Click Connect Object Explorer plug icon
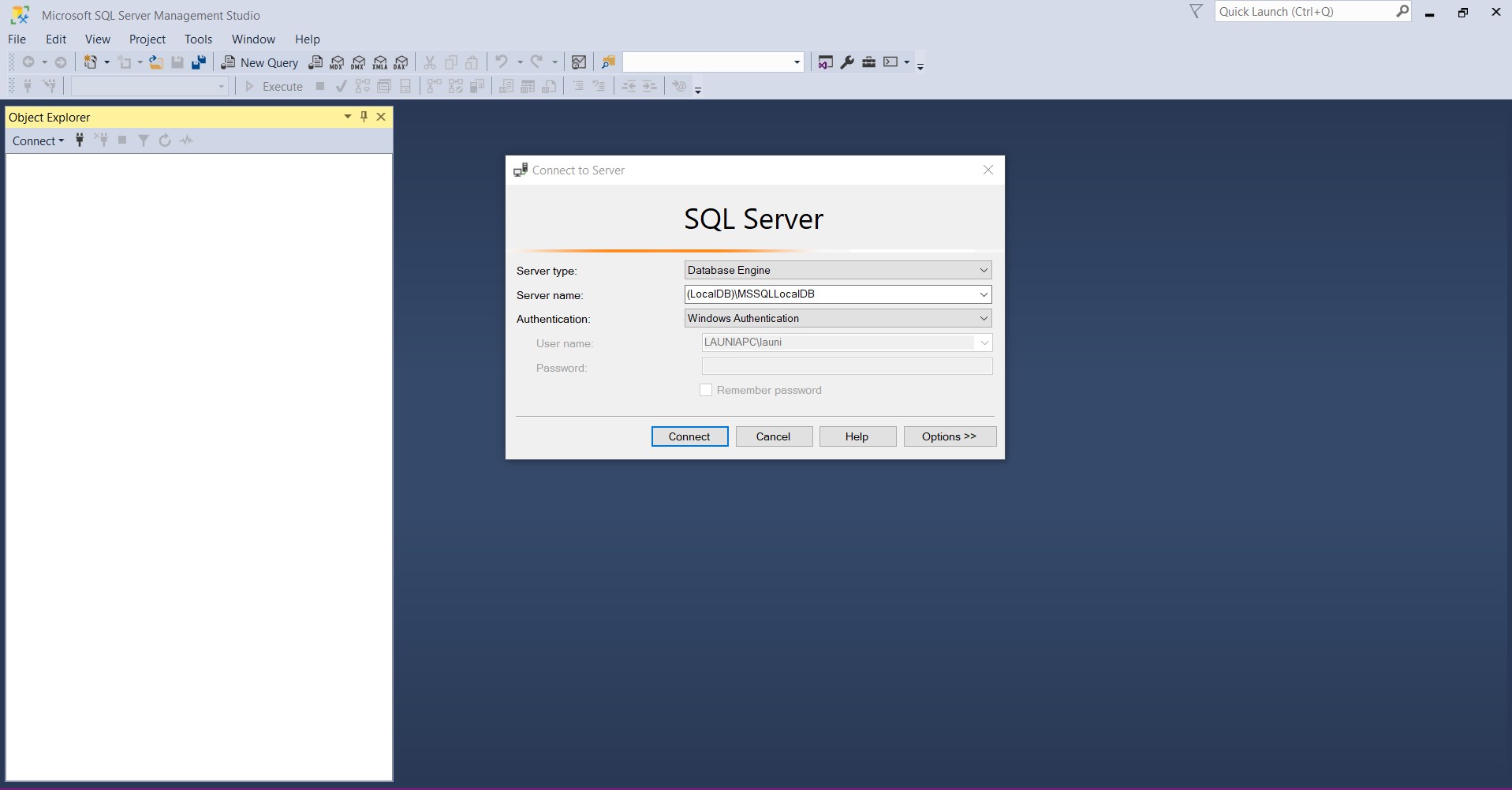This screenshot has width=1512, height=790. pyautogui.click(x=80, y=140)
